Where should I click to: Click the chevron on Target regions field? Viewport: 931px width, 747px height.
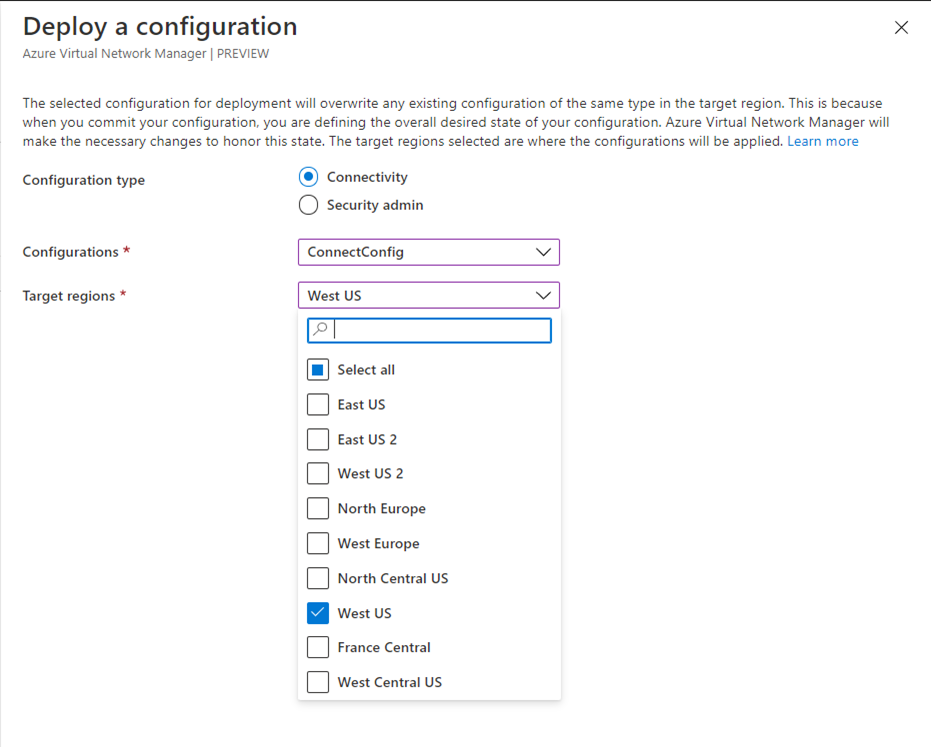point(543,296)
